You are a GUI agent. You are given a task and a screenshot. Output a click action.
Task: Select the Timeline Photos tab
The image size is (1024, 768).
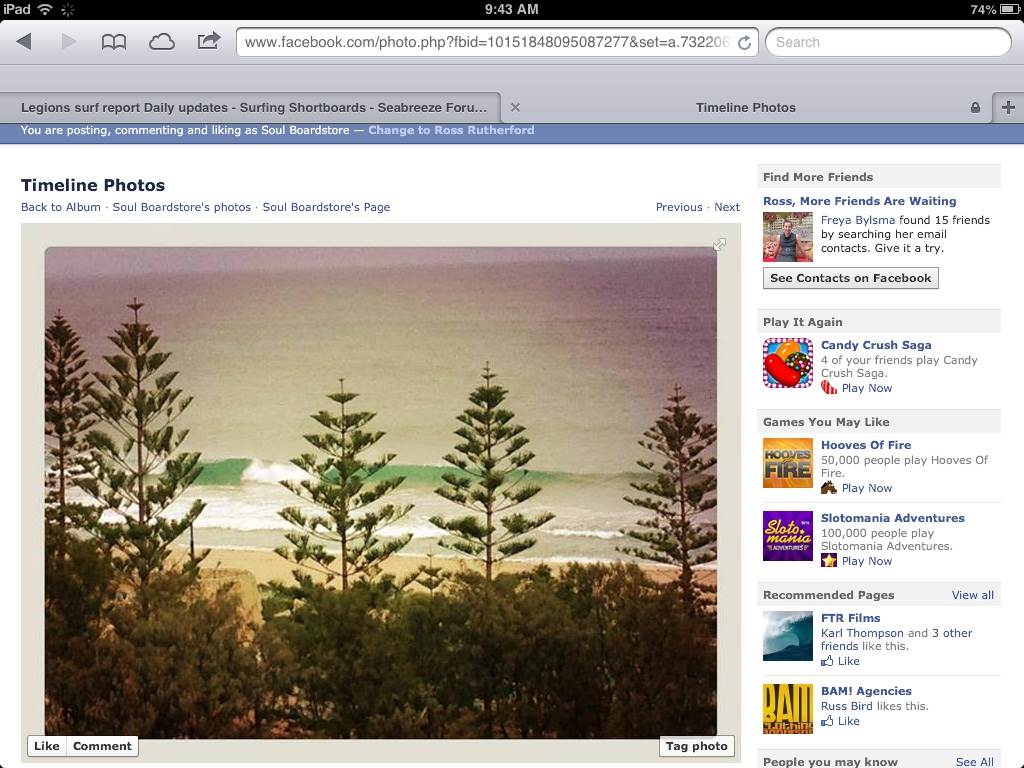pos(745,107)
